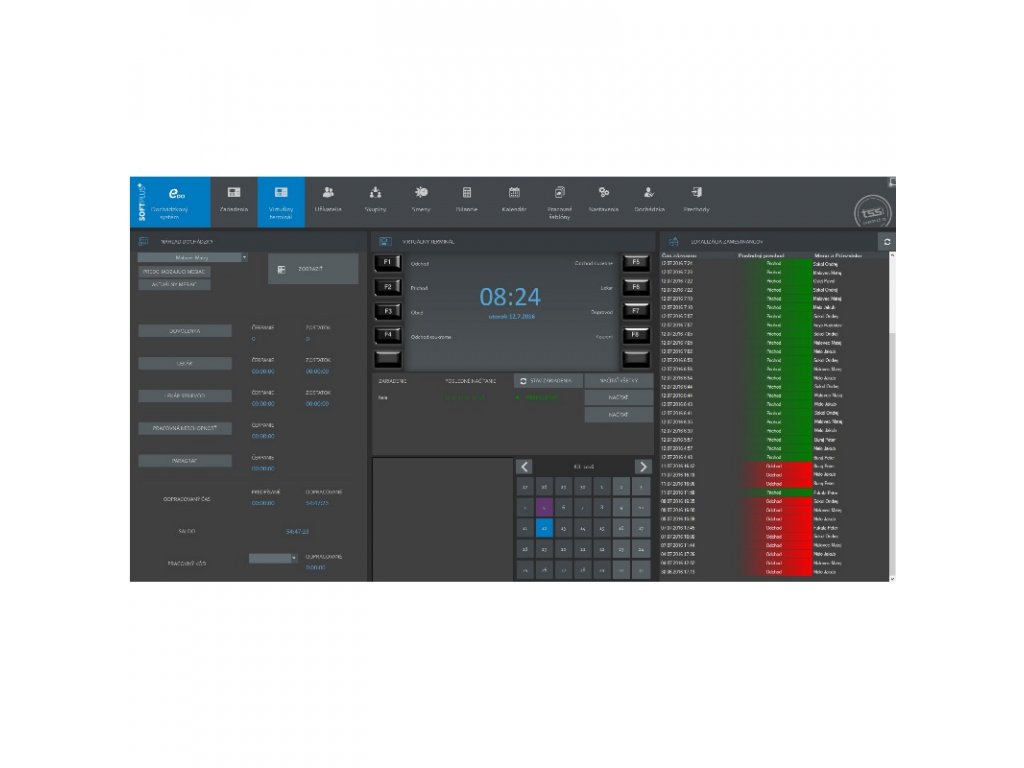
Task: Open the Skupiny groups icon
Action: coord(376,200)
